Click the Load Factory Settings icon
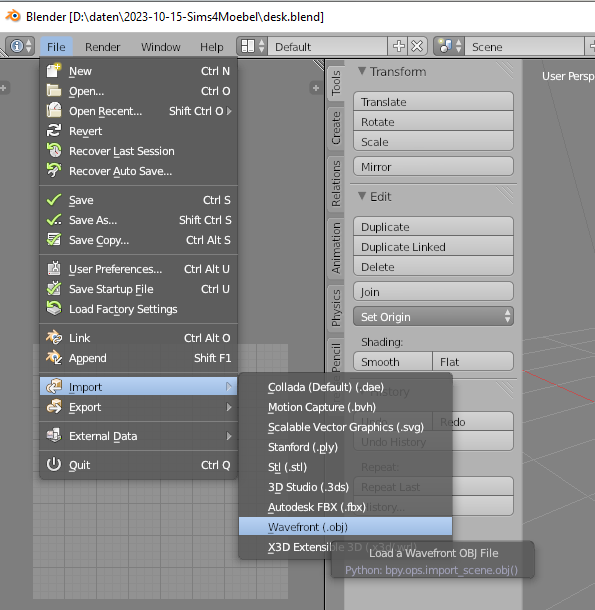 pos(54,309)
